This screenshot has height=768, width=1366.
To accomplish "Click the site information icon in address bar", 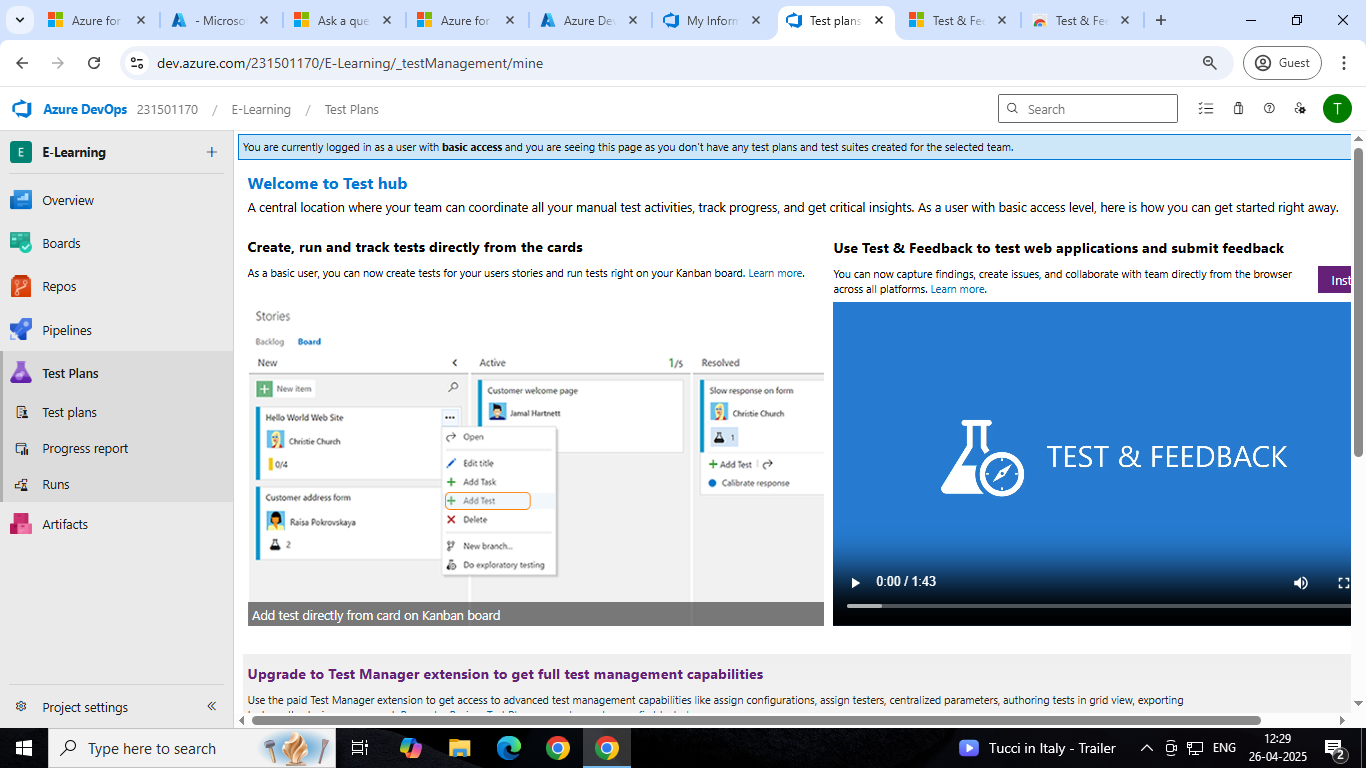I will [137, 62].
